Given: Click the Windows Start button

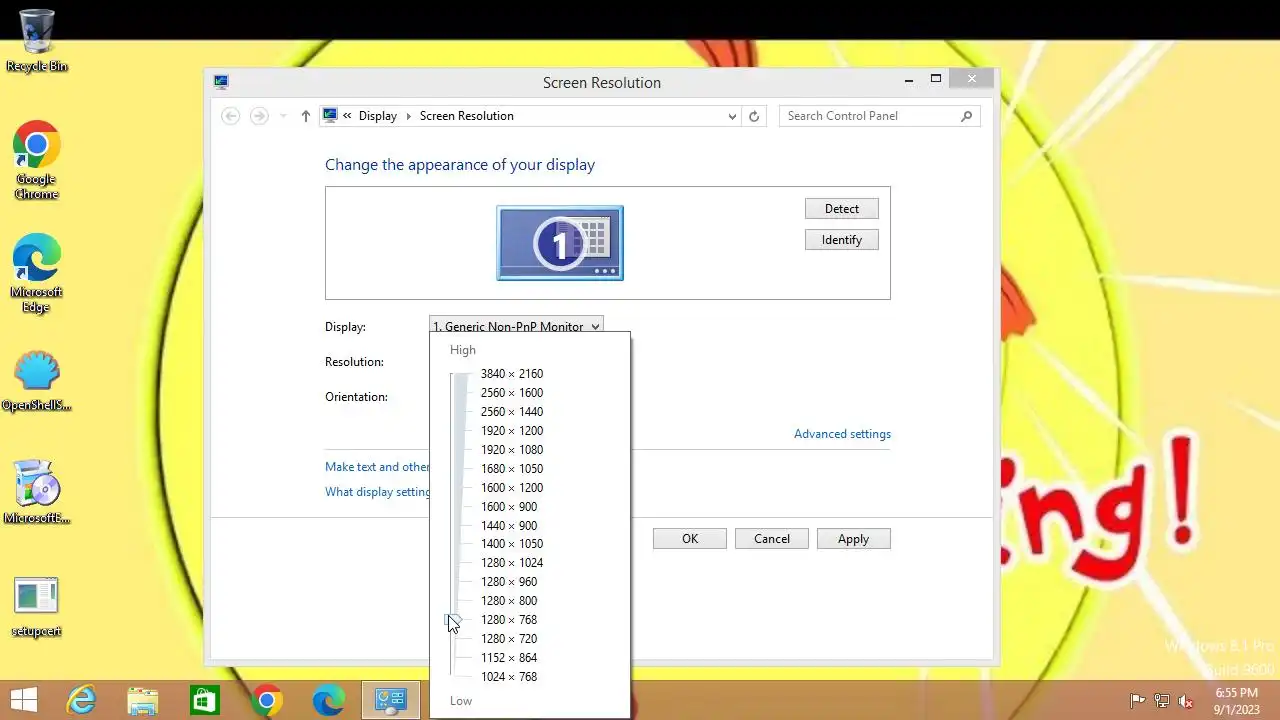Looking at the screenshot, I should coord(24,700).
